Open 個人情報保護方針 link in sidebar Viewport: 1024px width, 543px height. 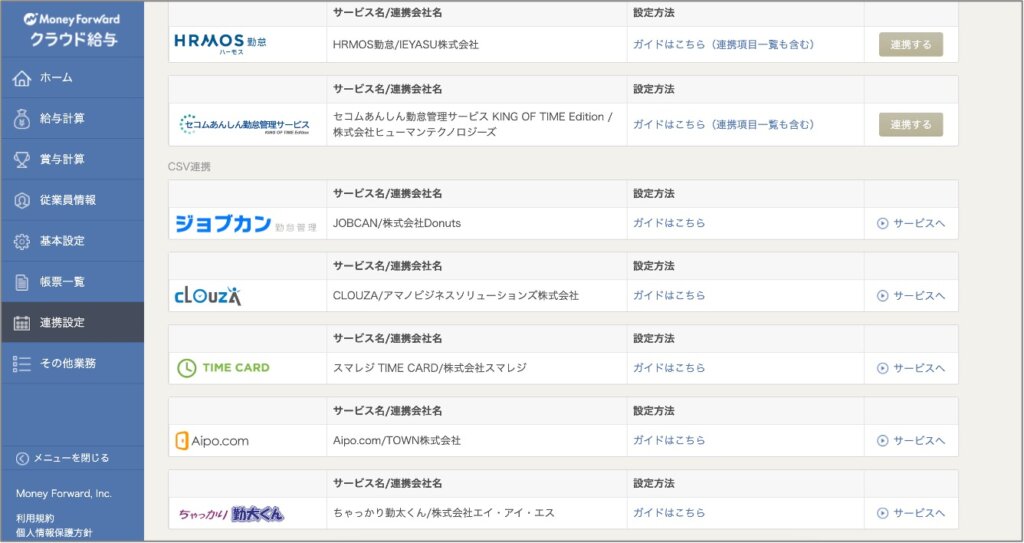coord(54,533)
